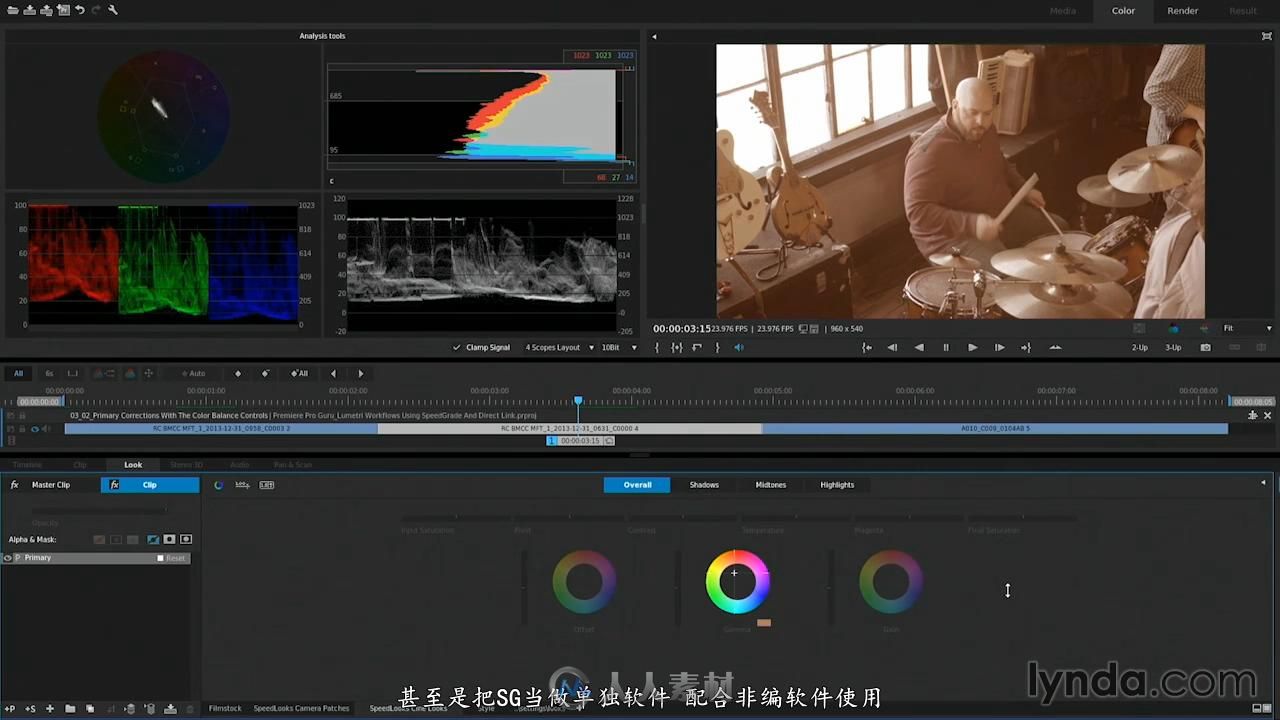Jump to next edit point
The image size is (1280, 720).
click(1026, 347)
